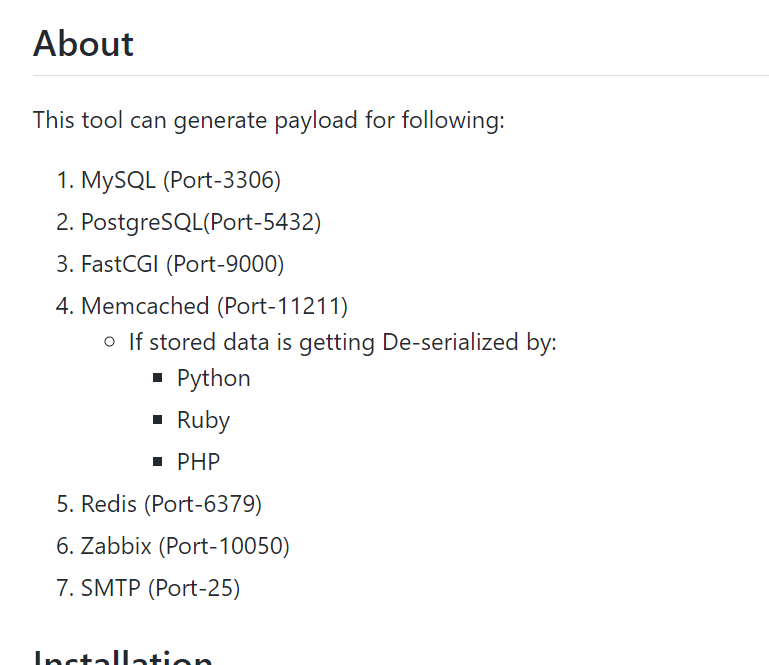The width and height of the screenshot is (769, 665).
Task: Click the hollow circle bullet under Memcached
Action: click(x=110, y=341)
